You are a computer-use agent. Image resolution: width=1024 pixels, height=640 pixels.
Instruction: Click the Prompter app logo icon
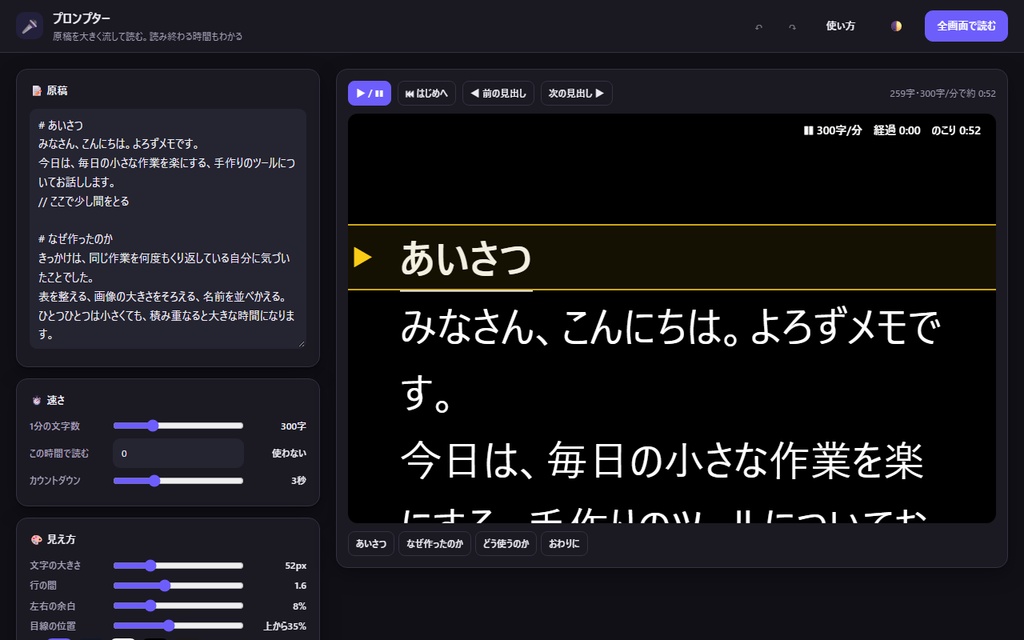29,26
